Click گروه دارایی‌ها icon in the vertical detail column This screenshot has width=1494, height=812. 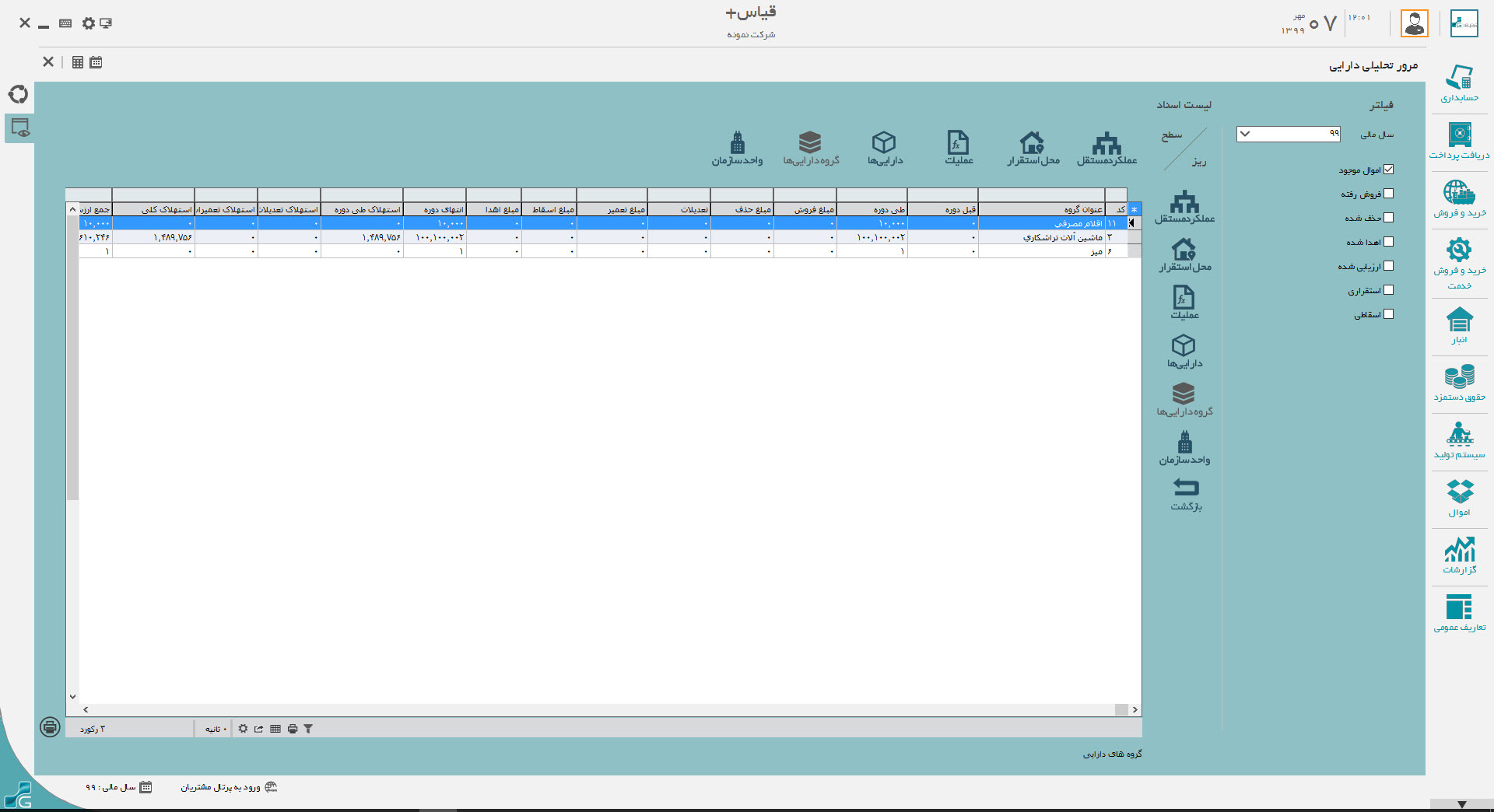pos(1184,400)
